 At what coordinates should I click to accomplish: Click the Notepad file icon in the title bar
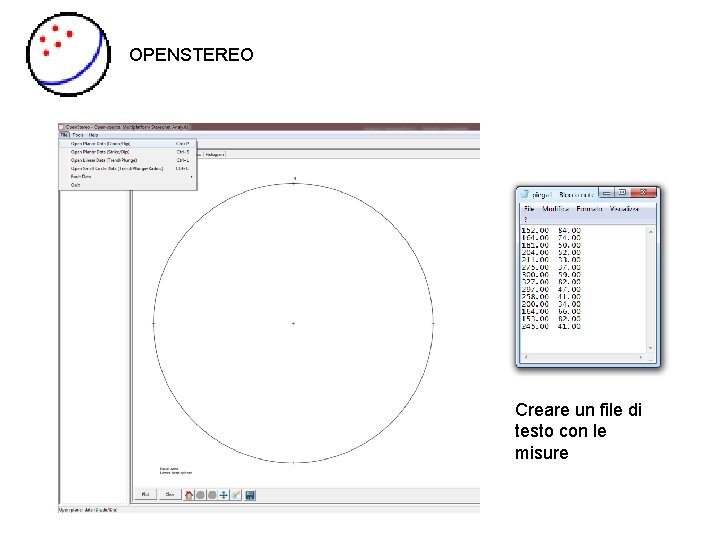[525, 194]
